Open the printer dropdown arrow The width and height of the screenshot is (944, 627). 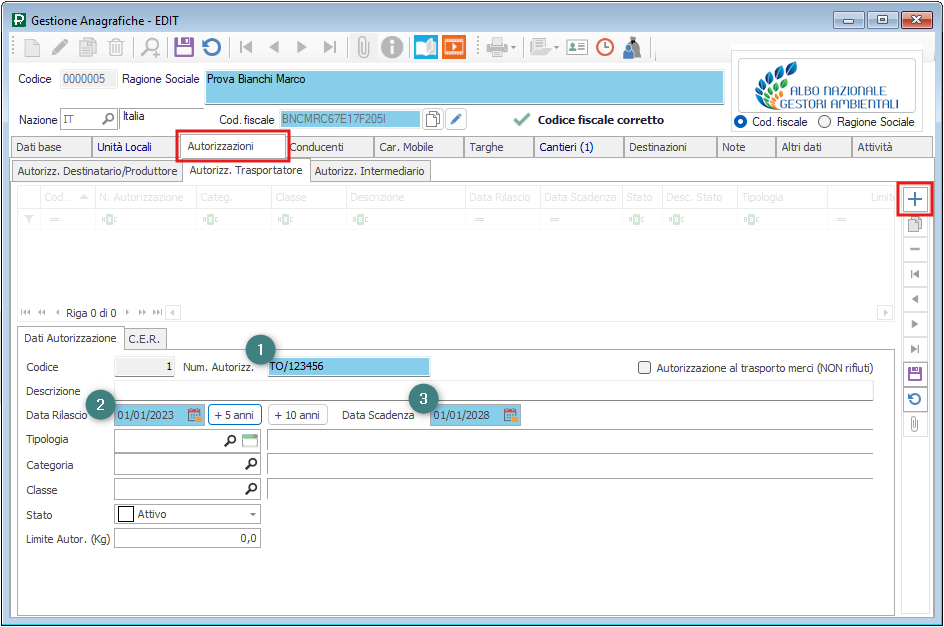(x=514, y=47)
